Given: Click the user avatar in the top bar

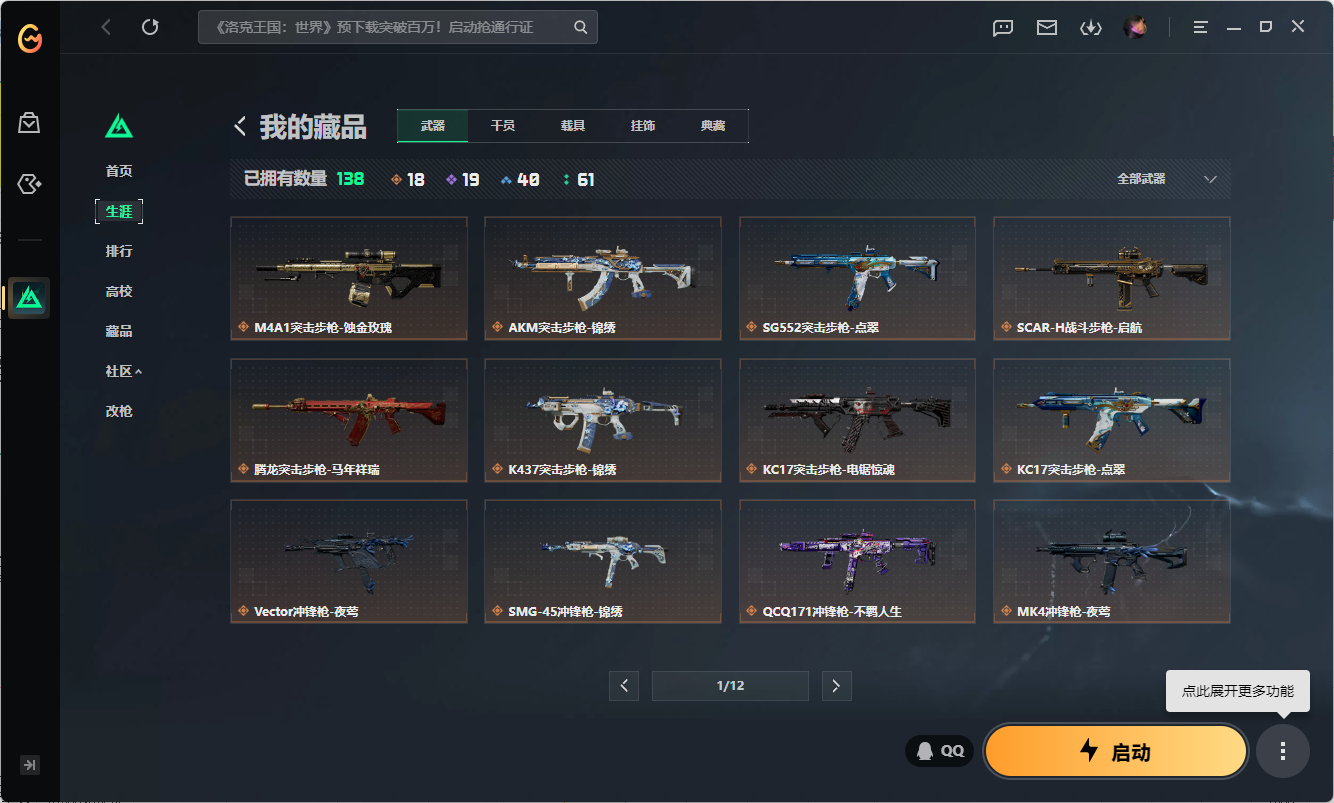Looking at the screenshot, I should (1135, 27).
